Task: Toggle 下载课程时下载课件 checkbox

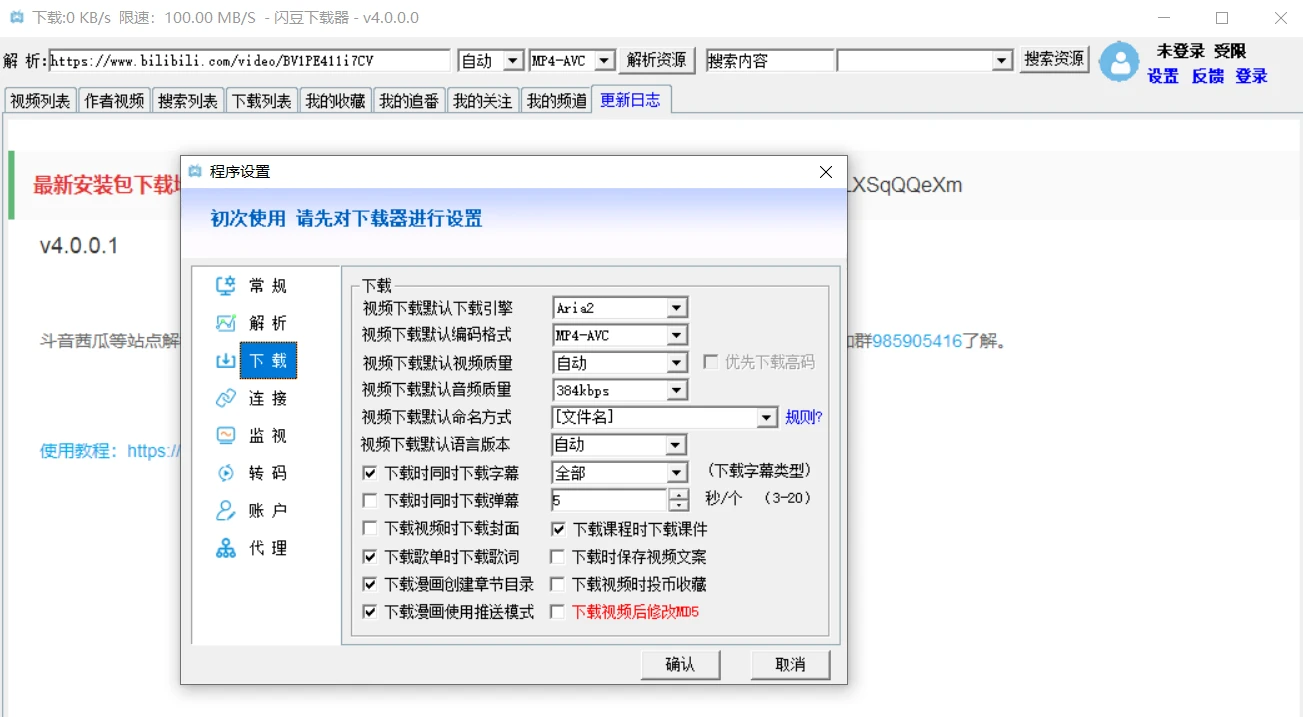Action: tap(558, 528)
